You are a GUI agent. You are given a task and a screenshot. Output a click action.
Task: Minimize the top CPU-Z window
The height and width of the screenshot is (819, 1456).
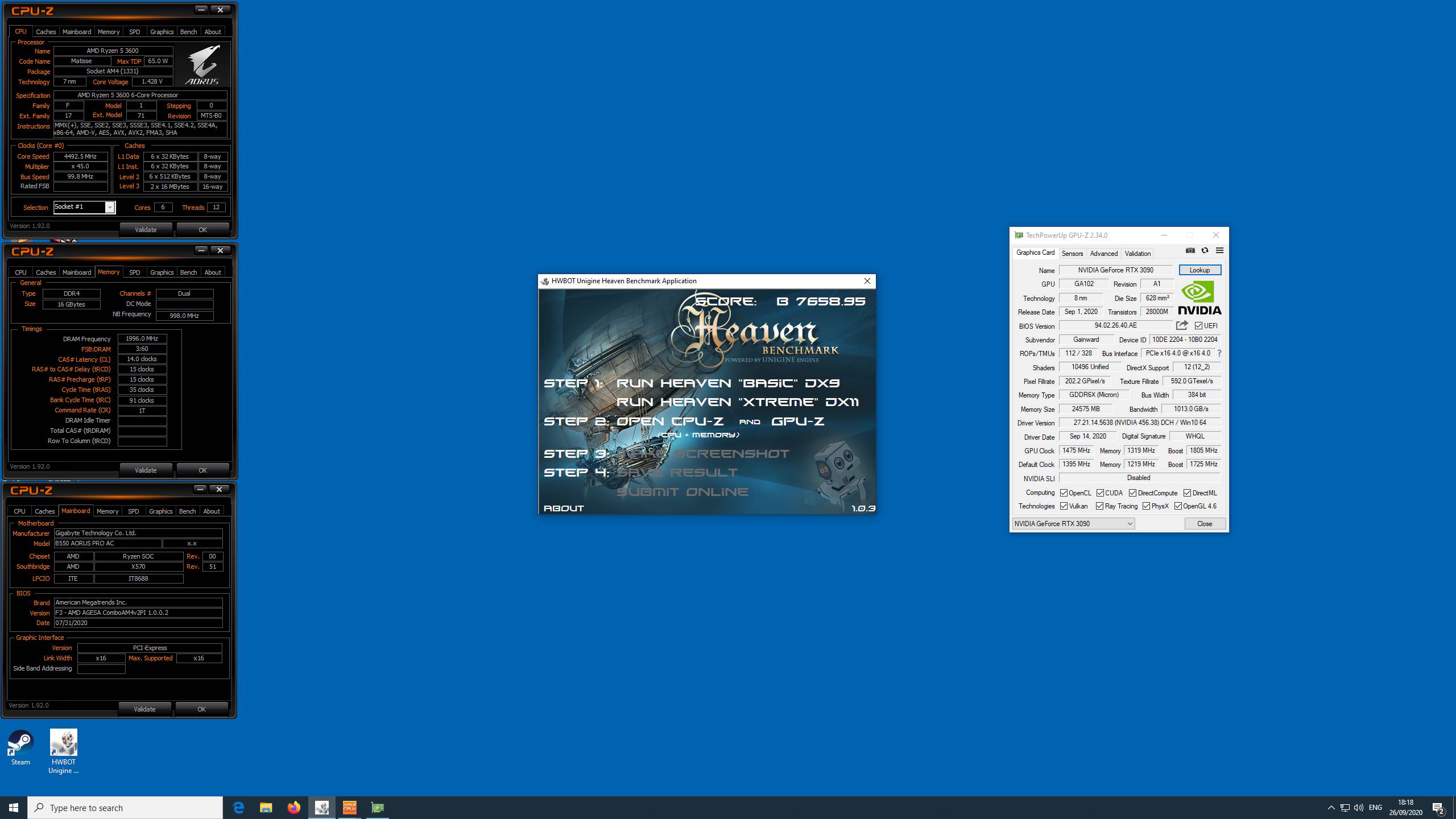(201, 10)
